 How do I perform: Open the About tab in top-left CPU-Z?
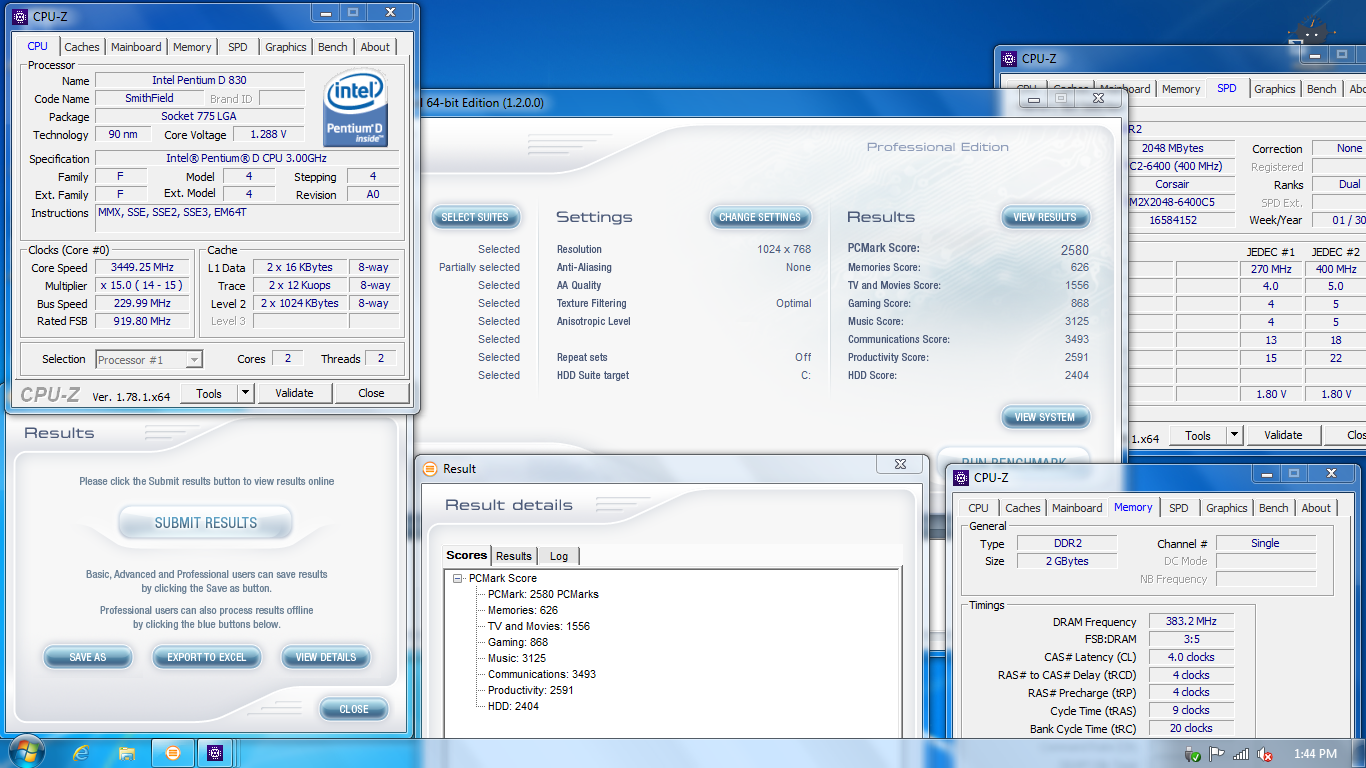(375, 47)
